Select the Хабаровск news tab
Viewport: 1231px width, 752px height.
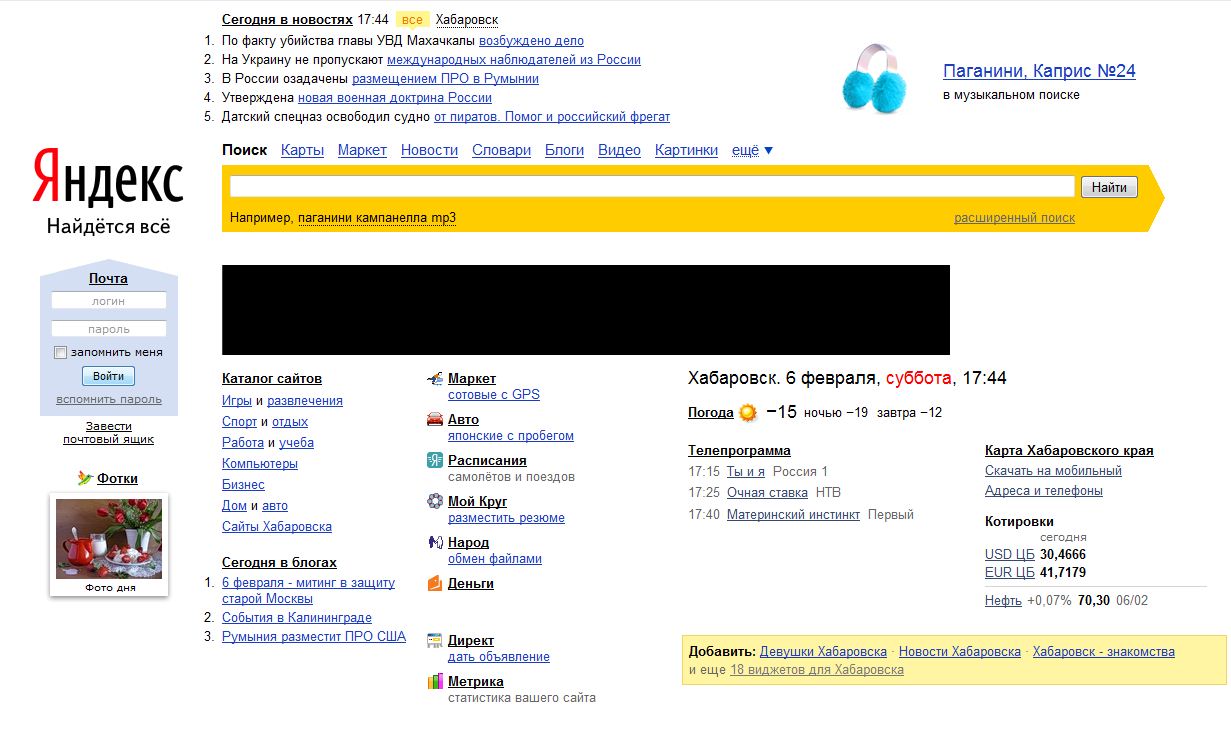467,20
